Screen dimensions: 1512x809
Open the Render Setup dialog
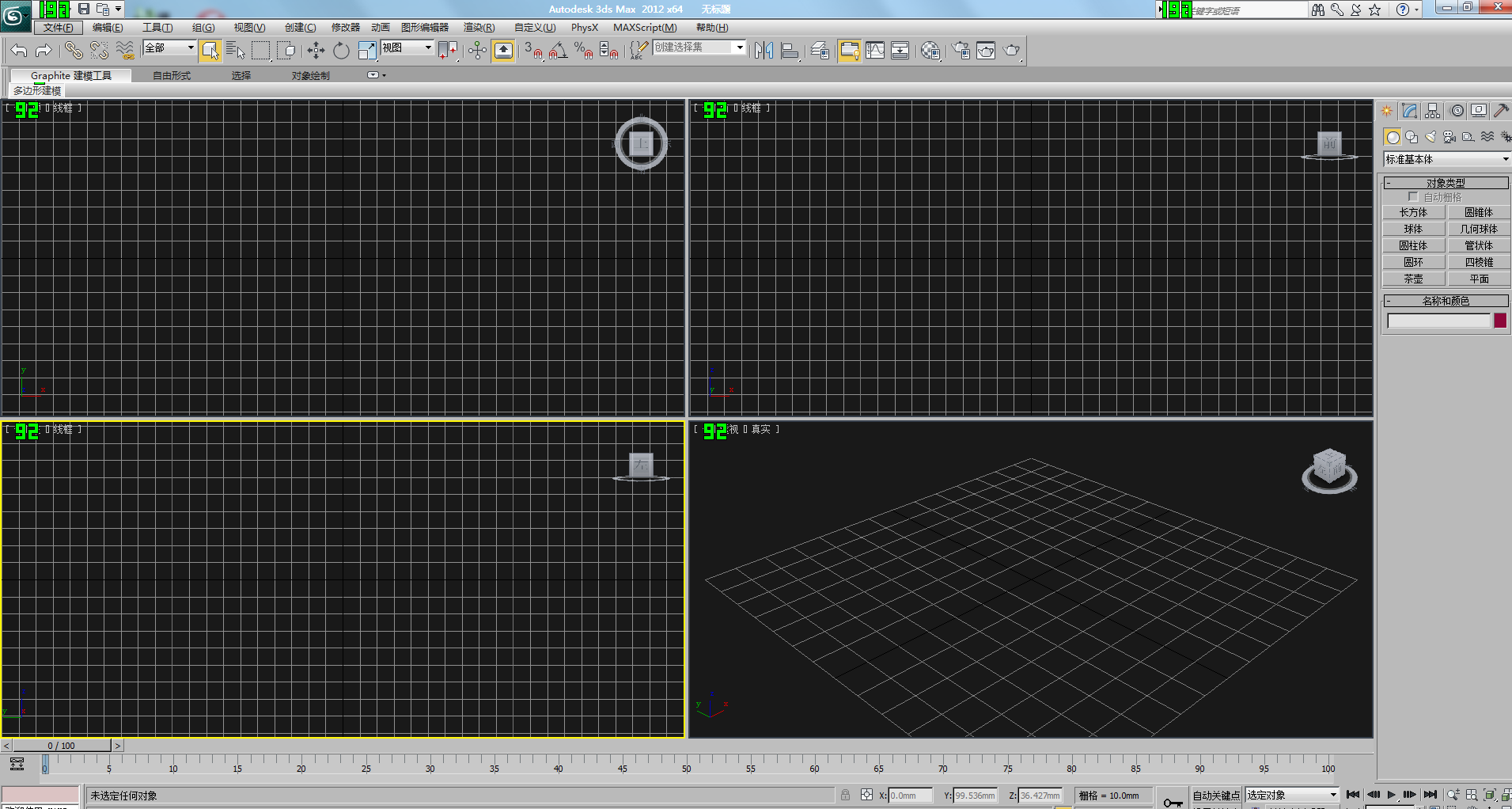tap(960, 51)
